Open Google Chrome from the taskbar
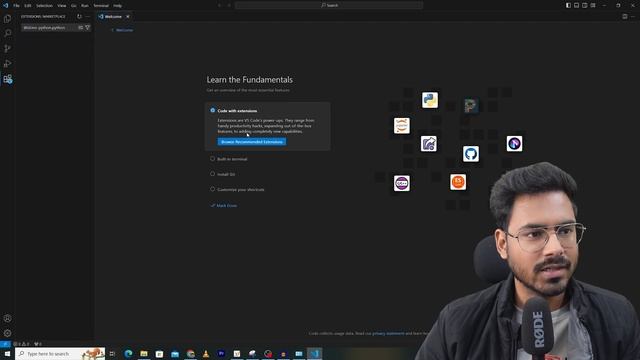The height and width of the screenshot is (360, 640). coord(191,353)
